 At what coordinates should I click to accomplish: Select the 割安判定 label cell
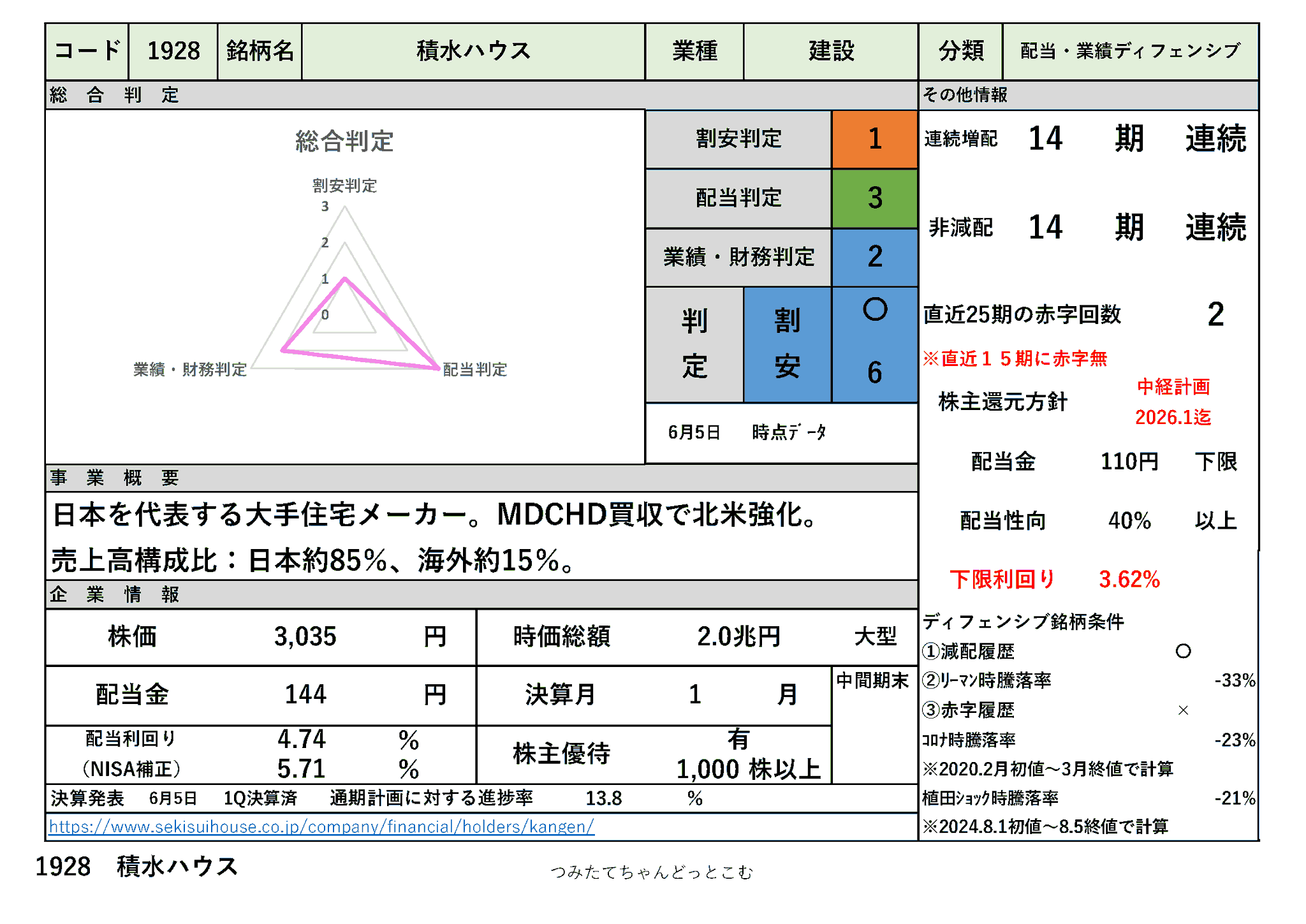tap(738, 139)
